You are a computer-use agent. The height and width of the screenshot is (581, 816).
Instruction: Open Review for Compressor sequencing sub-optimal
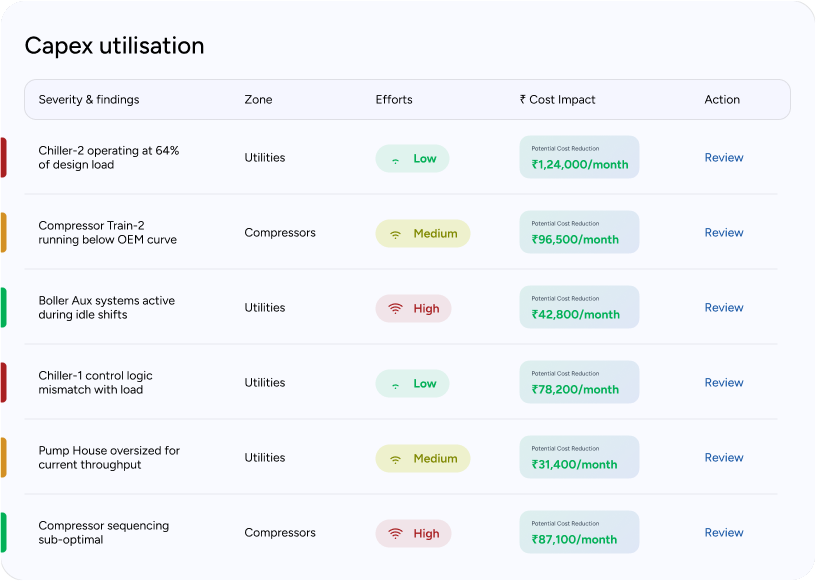[723, 533]
